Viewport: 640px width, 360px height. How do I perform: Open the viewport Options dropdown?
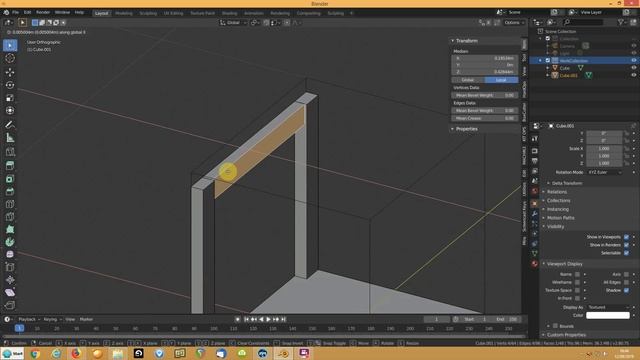(514, 23)
